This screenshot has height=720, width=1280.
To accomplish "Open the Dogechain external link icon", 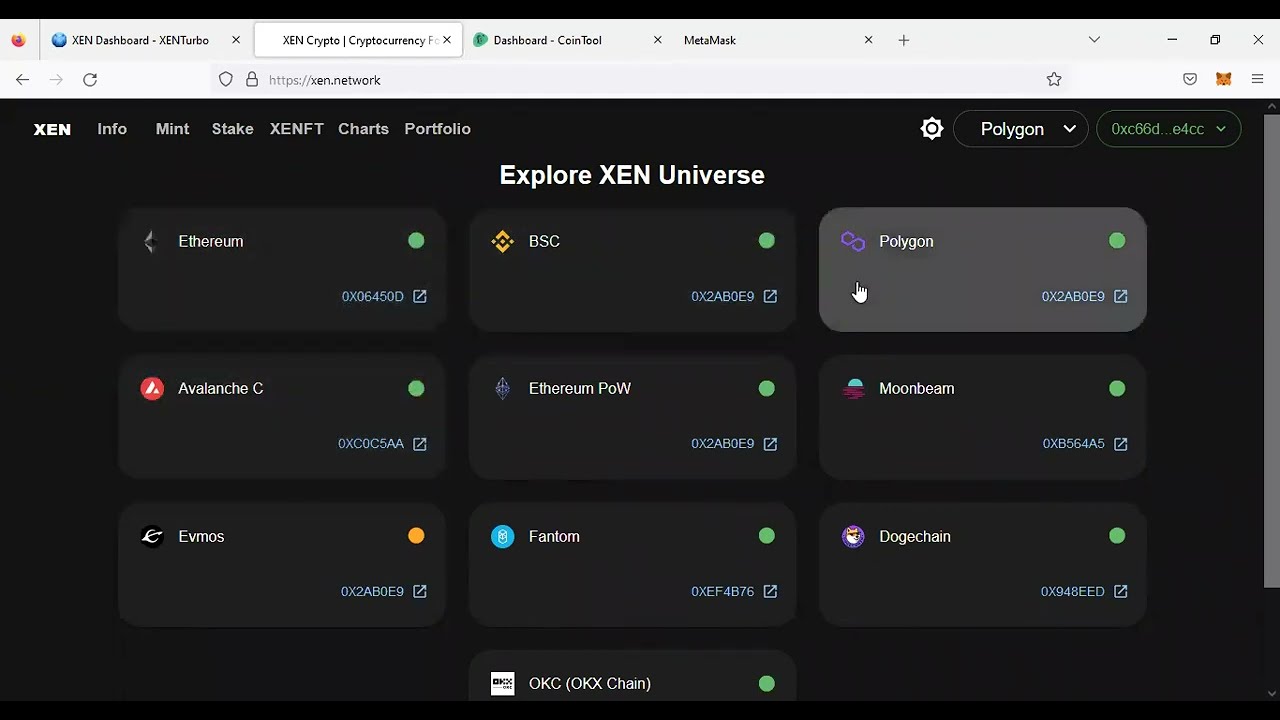I will (1121, 592).
